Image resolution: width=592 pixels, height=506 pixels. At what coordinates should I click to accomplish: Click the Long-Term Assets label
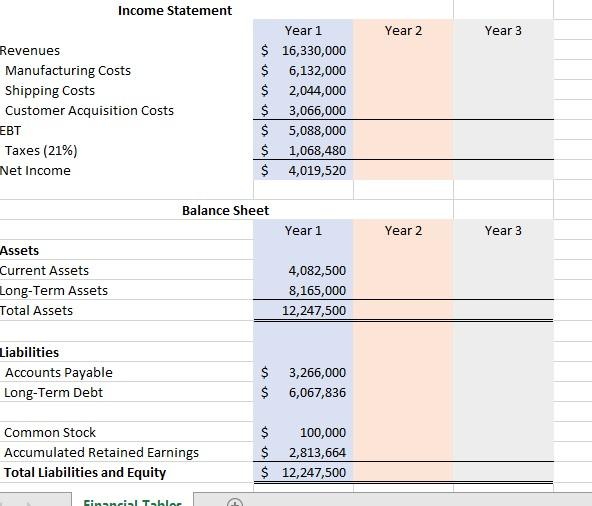(54, 291)
